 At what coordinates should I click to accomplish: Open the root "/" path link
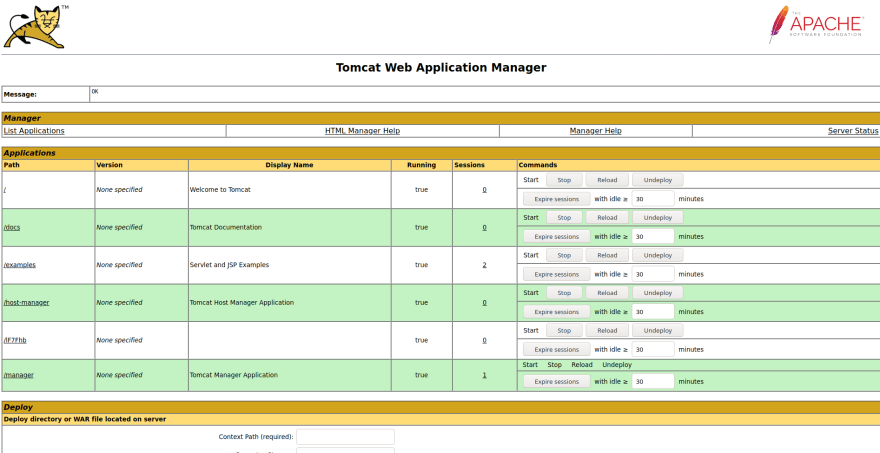(5, 190)
